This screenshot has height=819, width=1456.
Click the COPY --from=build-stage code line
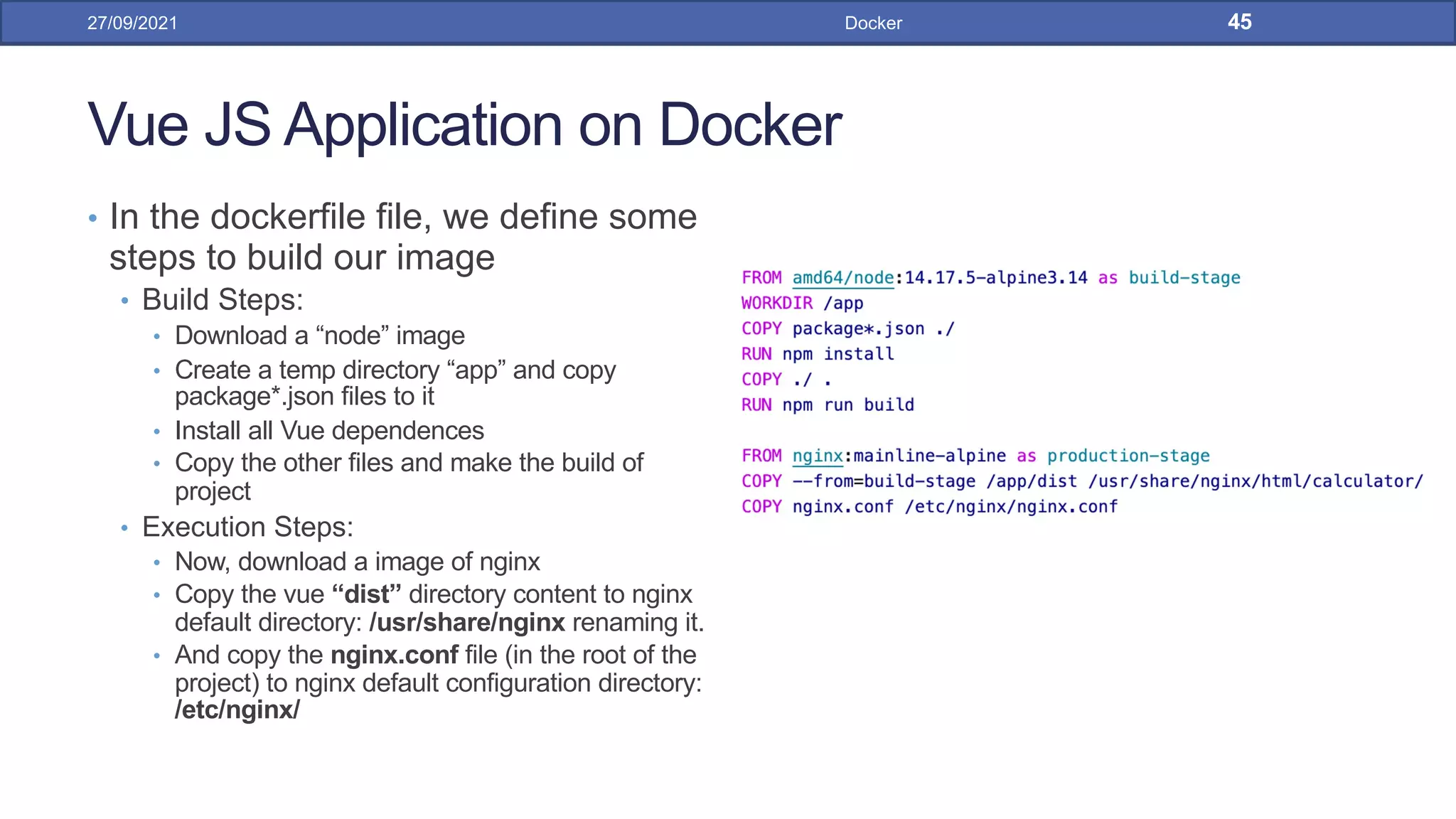1081,481
